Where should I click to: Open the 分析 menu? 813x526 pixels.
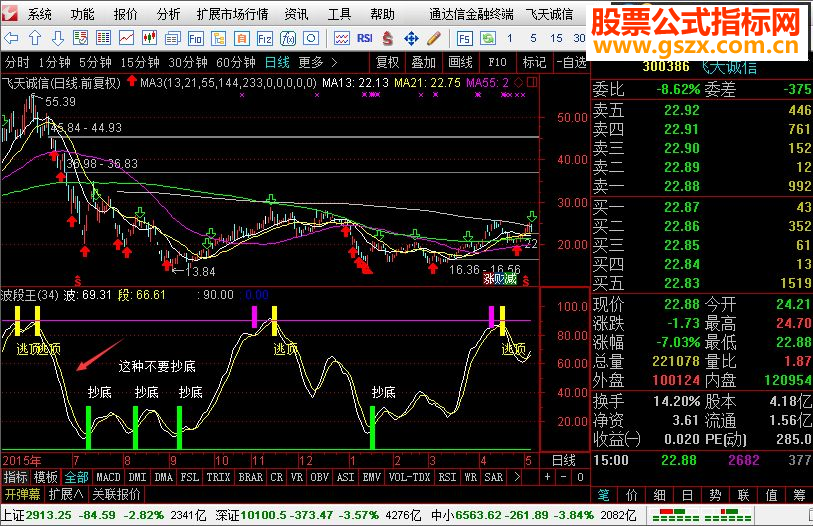pos(169,14)
